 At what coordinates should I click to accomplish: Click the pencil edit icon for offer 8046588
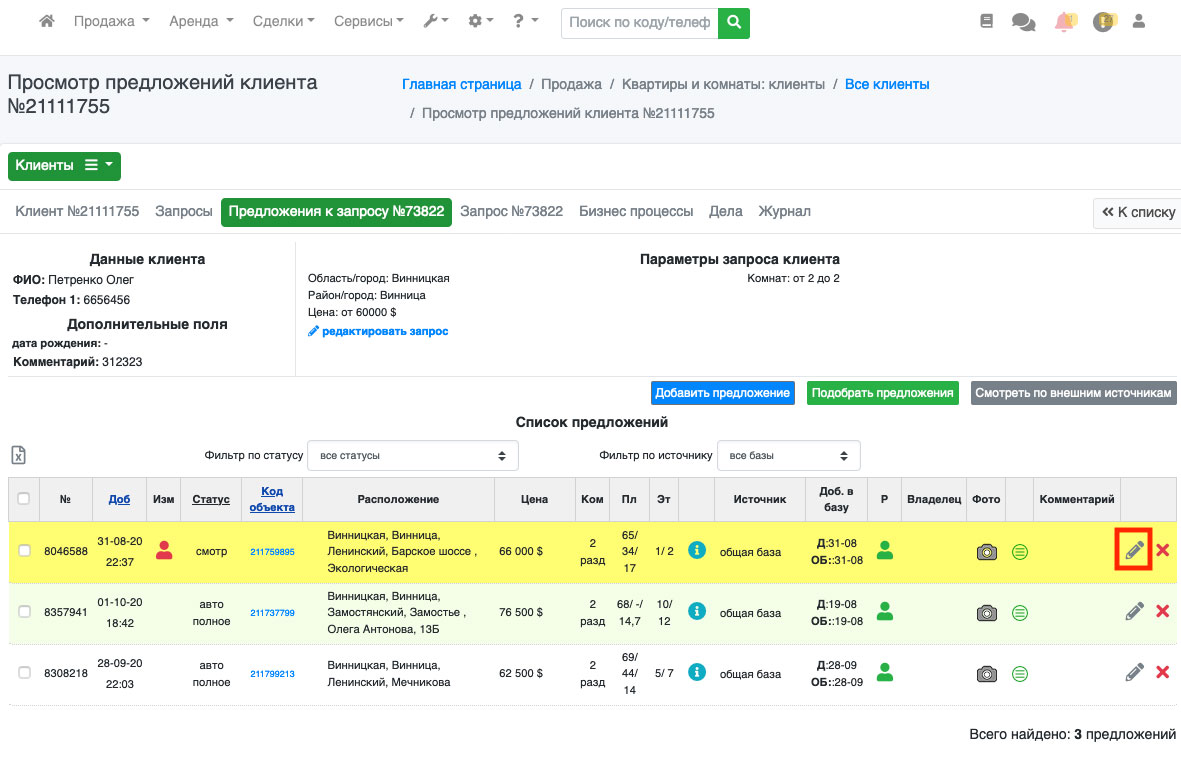point(1134,550)
